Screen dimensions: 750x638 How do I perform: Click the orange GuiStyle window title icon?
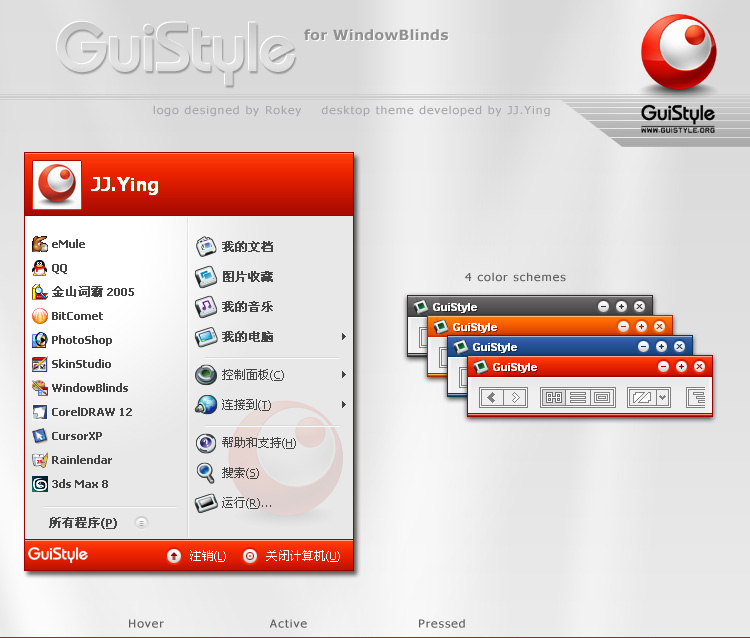(441, 327)
